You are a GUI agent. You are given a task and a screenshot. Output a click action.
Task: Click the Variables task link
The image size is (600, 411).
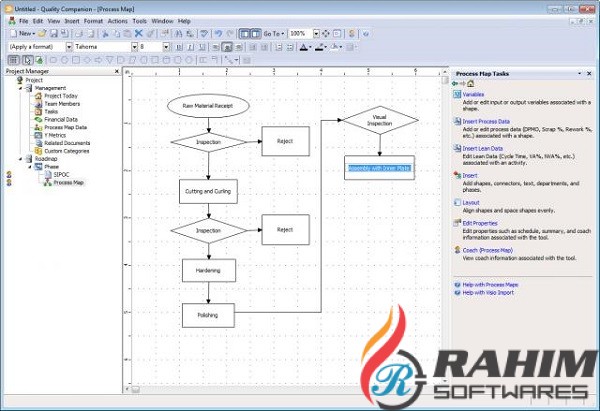tap(473, 94)
